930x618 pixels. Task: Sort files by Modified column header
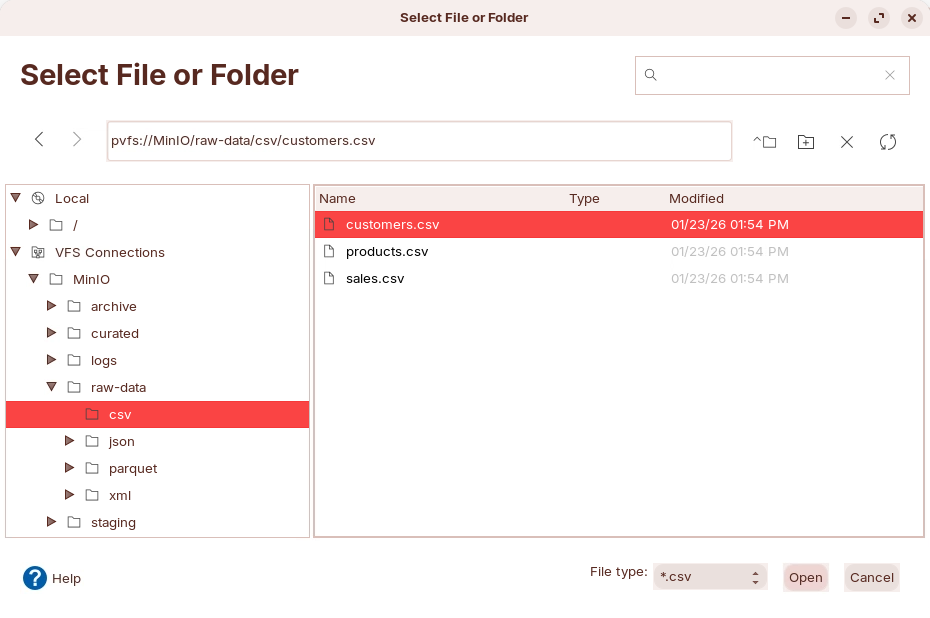696,199
